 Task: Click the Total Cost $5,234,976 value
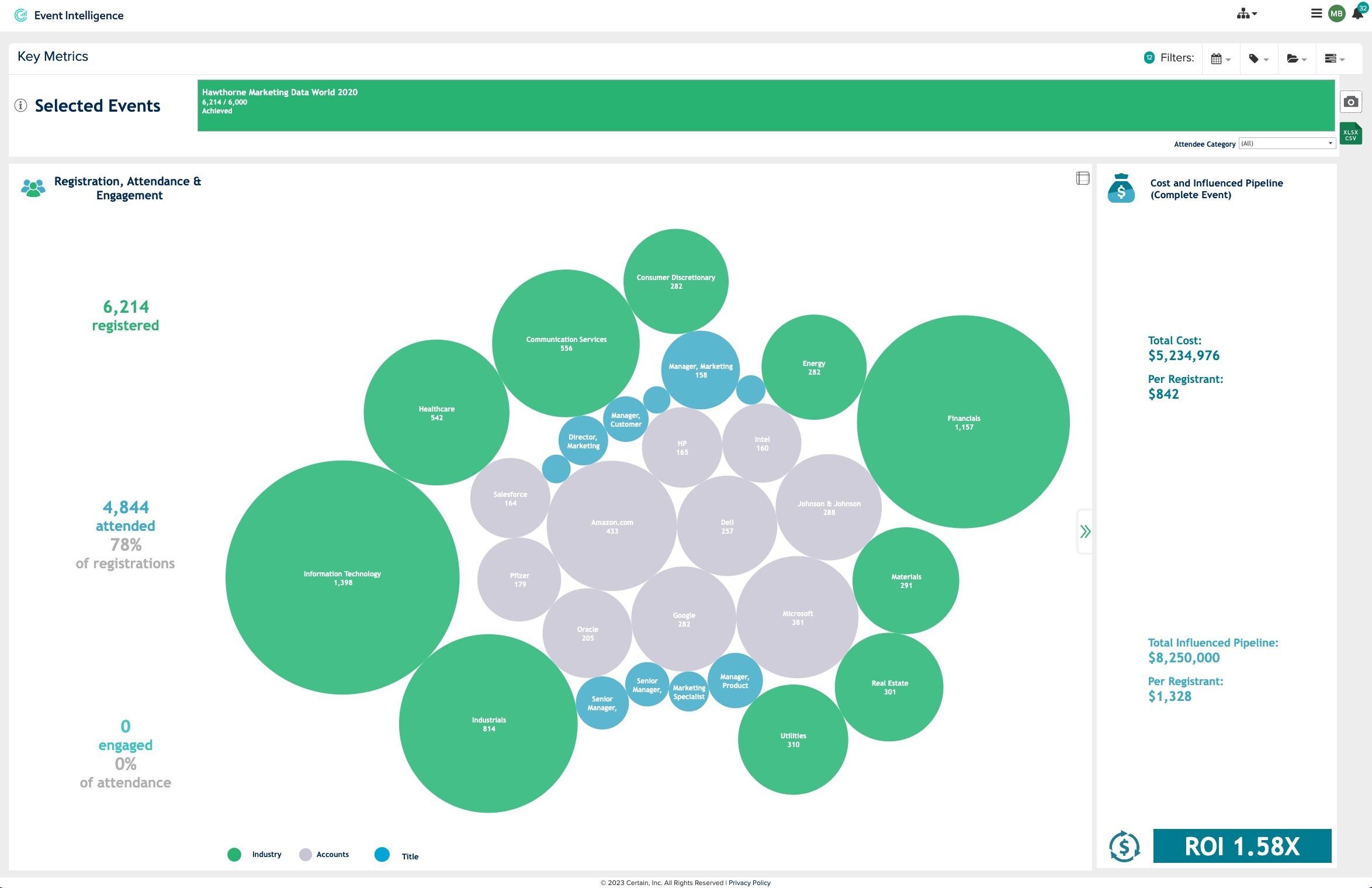pyautogui.click(x=1184, y=355)
